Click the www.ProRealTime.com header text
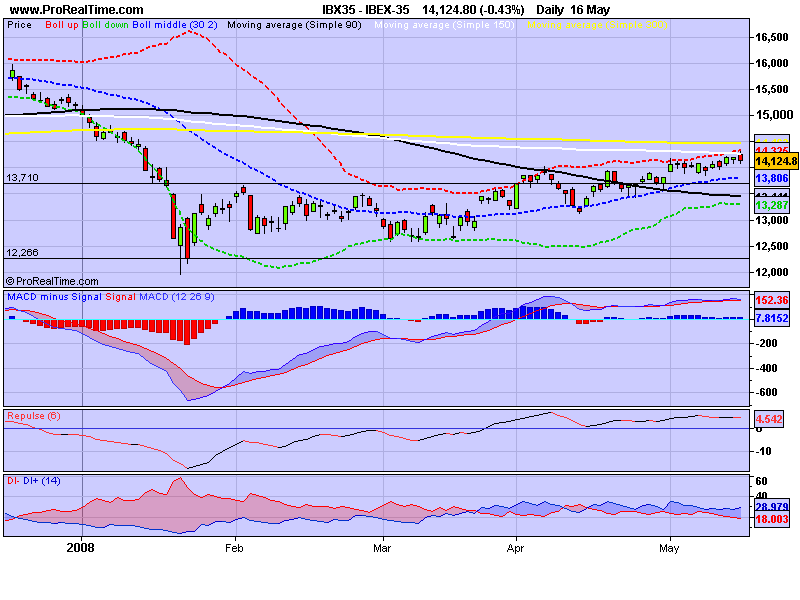The image size is (800, 600). tap(77, 10)
